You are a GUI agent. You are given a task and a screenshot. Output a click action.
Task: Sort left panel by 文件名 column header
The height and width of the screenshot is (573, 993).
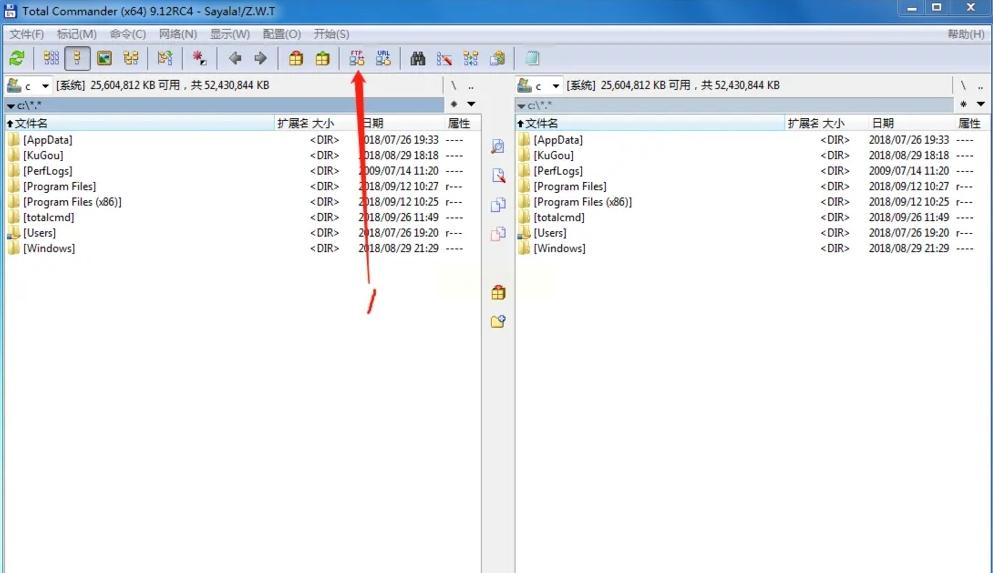point(139,123)
